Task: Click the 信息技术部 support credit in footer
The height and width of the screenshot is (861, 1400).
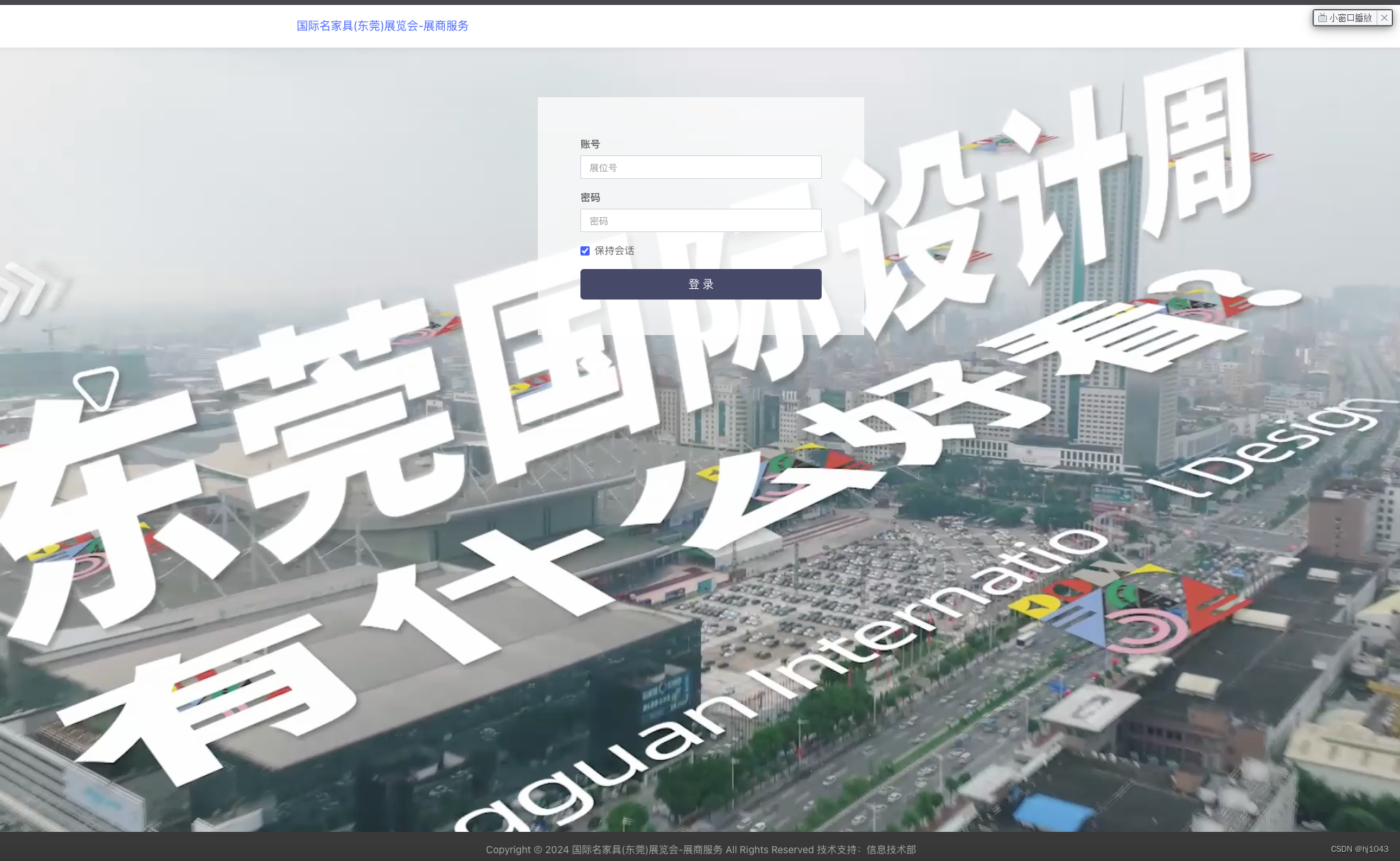Action: 890,850
